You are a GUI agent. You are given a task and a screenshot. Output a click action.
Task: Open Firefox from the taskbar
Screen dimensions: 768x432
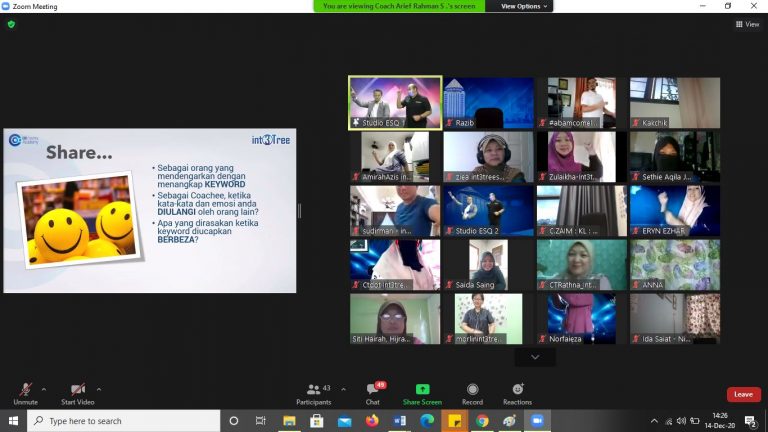[x=372, y=421]
